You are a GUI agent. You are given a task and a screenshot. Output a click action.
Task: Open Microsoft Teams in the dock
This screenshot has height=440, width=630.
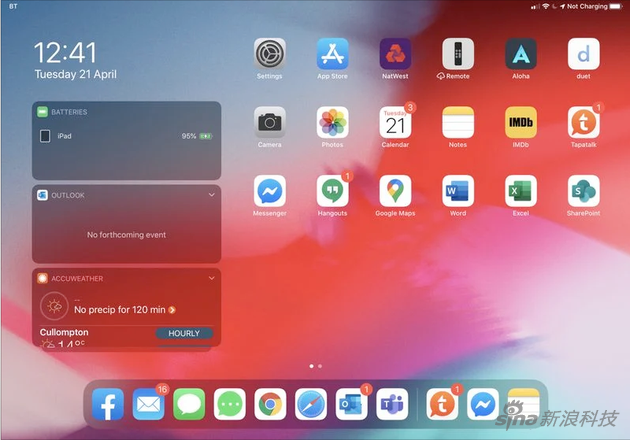tap(392, 404)
